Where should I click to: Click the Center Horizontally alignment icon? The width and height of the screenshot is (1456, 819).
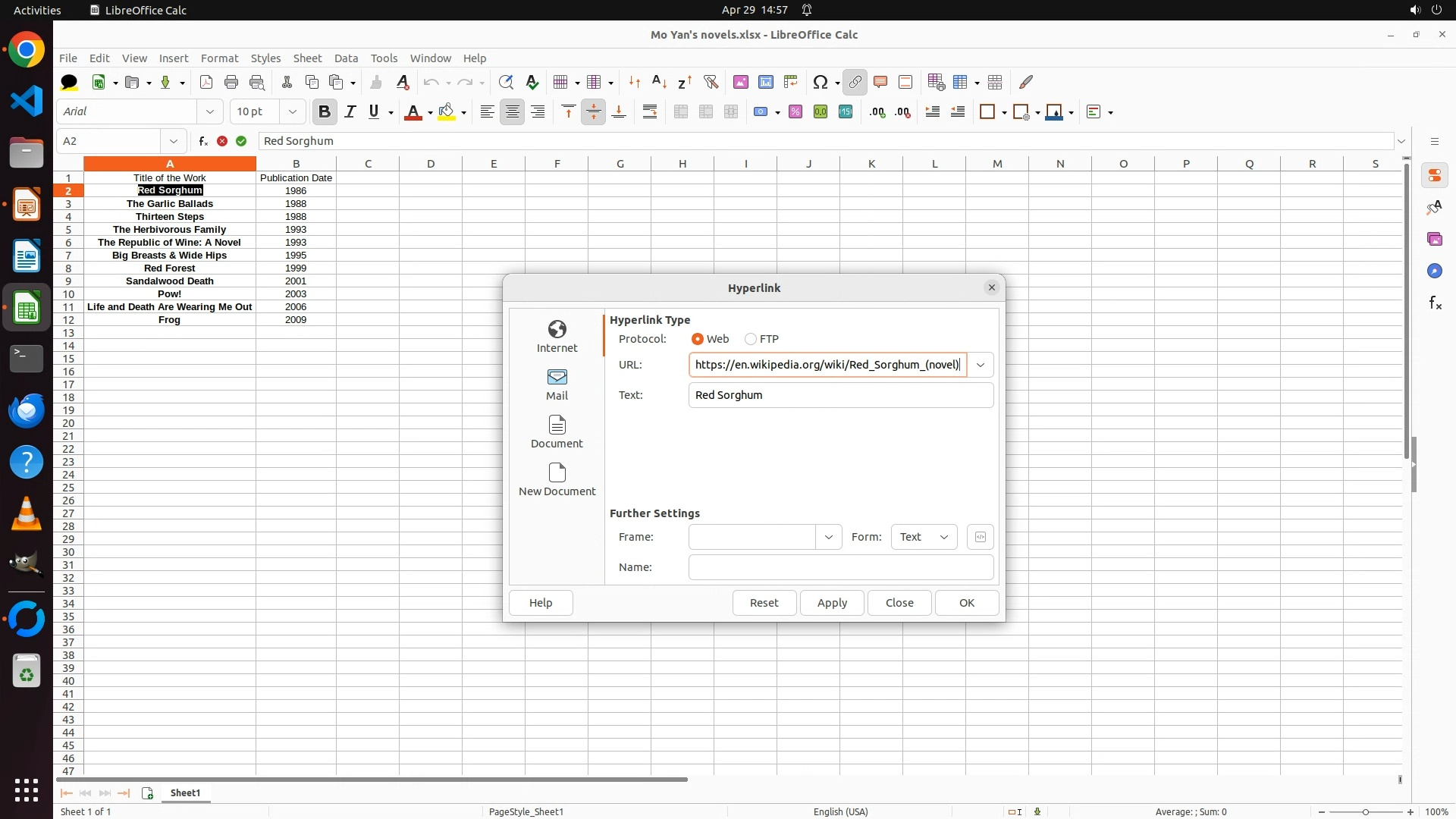click(512, 112)
